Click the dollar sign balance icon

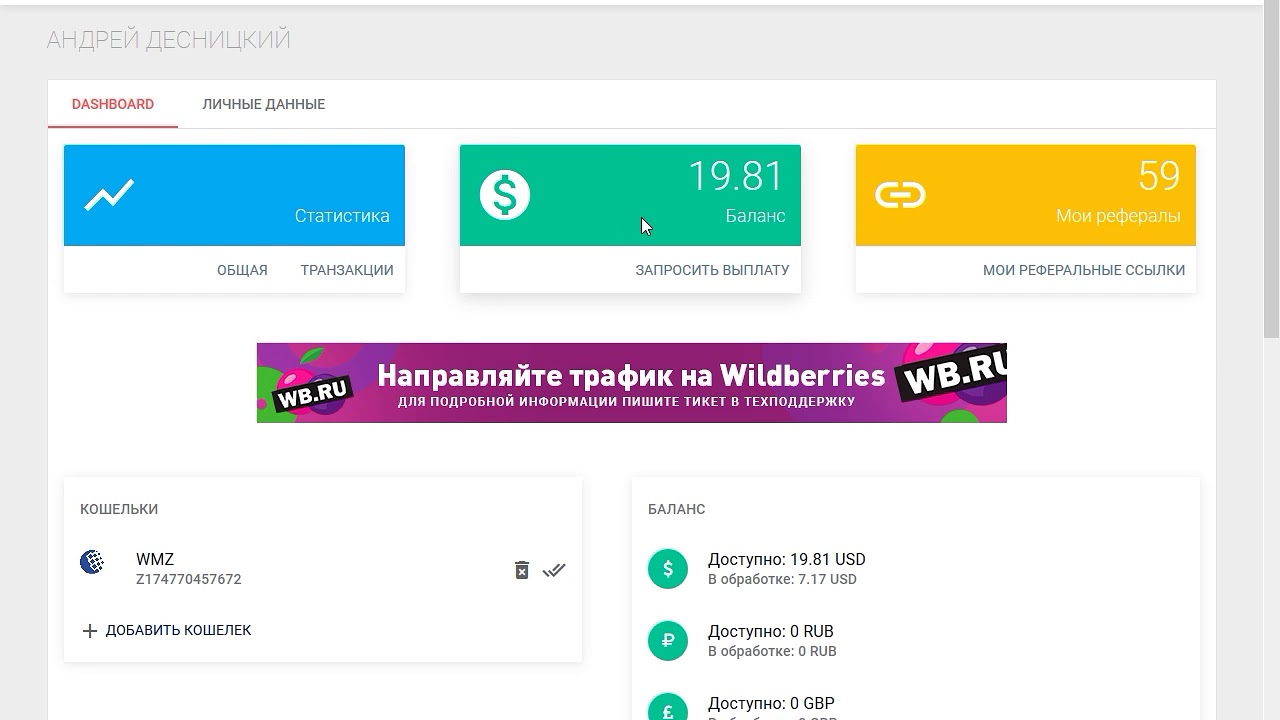click(x=504, y=195)
